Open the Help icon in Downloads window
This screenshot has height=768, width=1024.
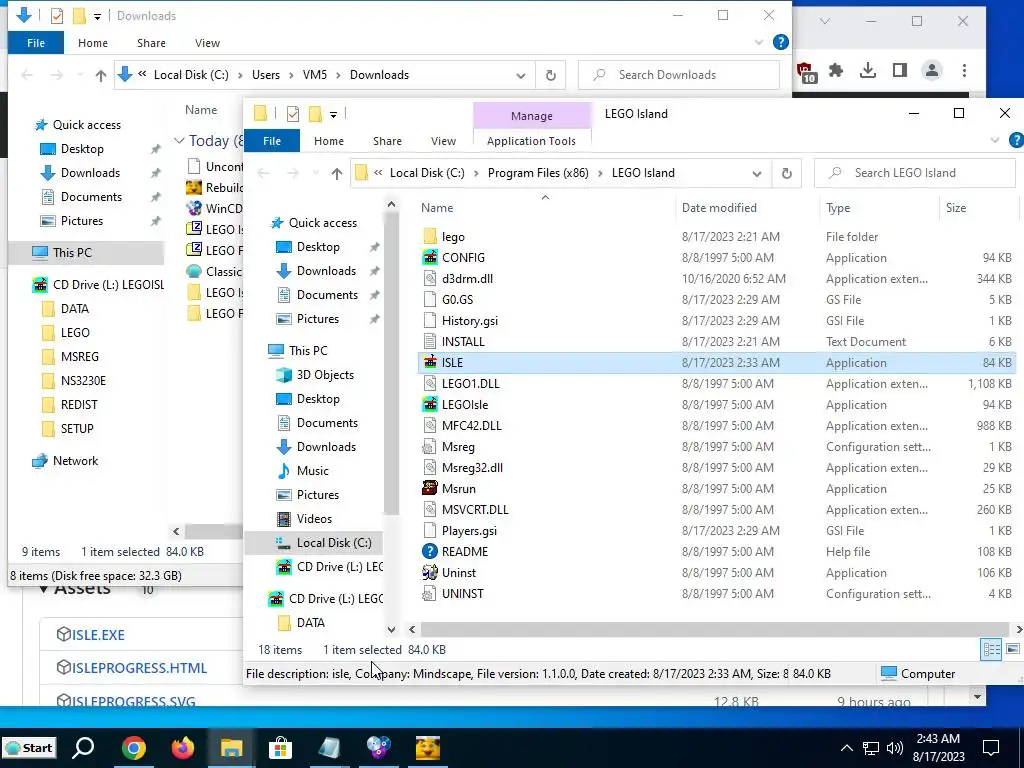[780, 42]
